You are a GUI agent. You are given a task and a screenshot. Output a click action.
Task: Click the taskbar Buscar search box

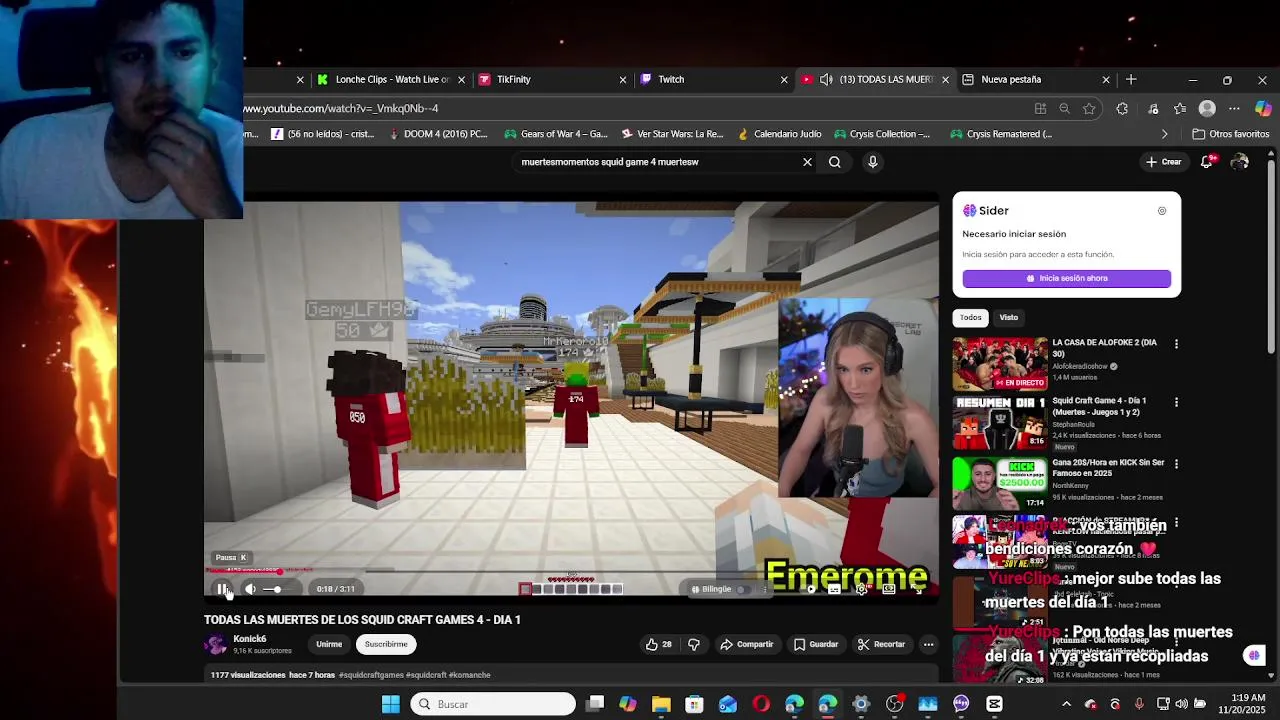(x=493, y=704)
